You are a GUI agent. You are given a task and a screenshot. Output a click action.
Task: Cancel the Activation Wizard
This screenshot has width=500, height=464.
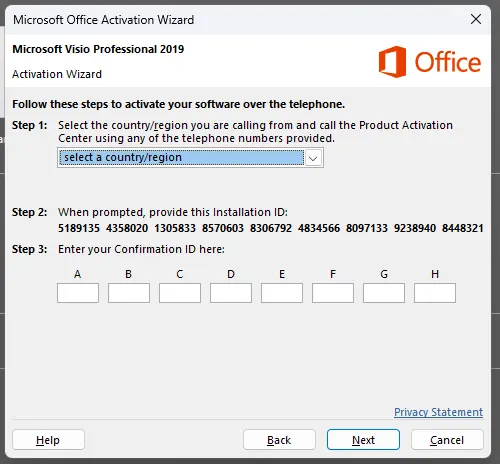(x=447, y=440)
